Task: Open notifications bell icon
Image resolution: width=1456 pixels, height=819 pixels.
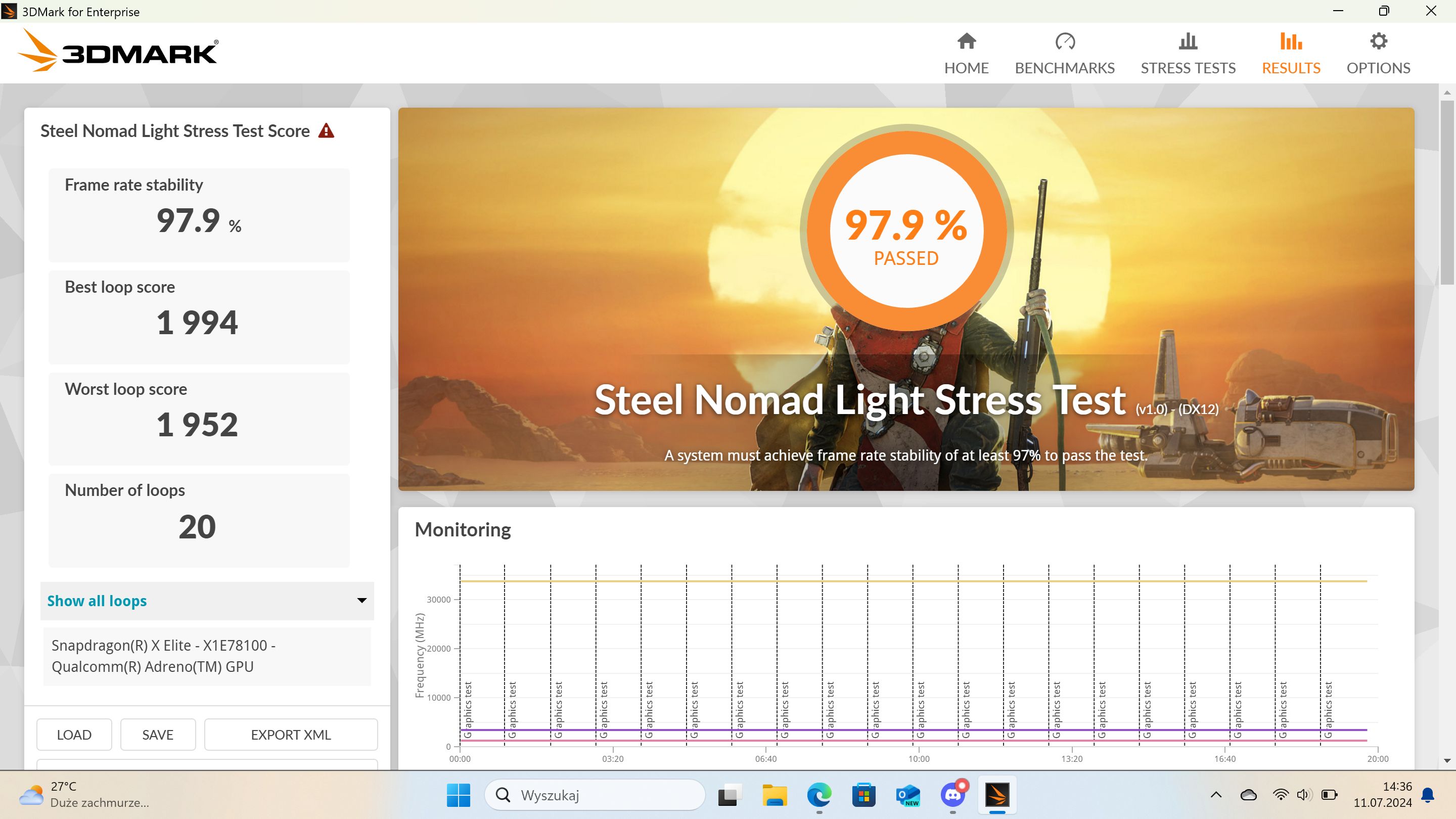Action: pyautogui.click(x=1428, y=795)
